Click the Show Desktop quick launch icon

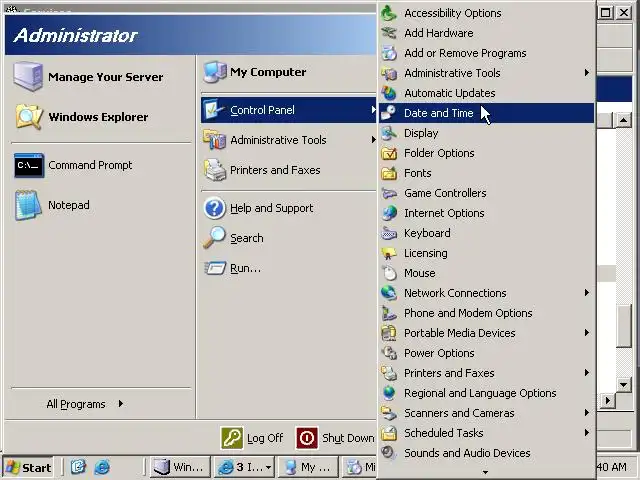(x=78, y=467)
